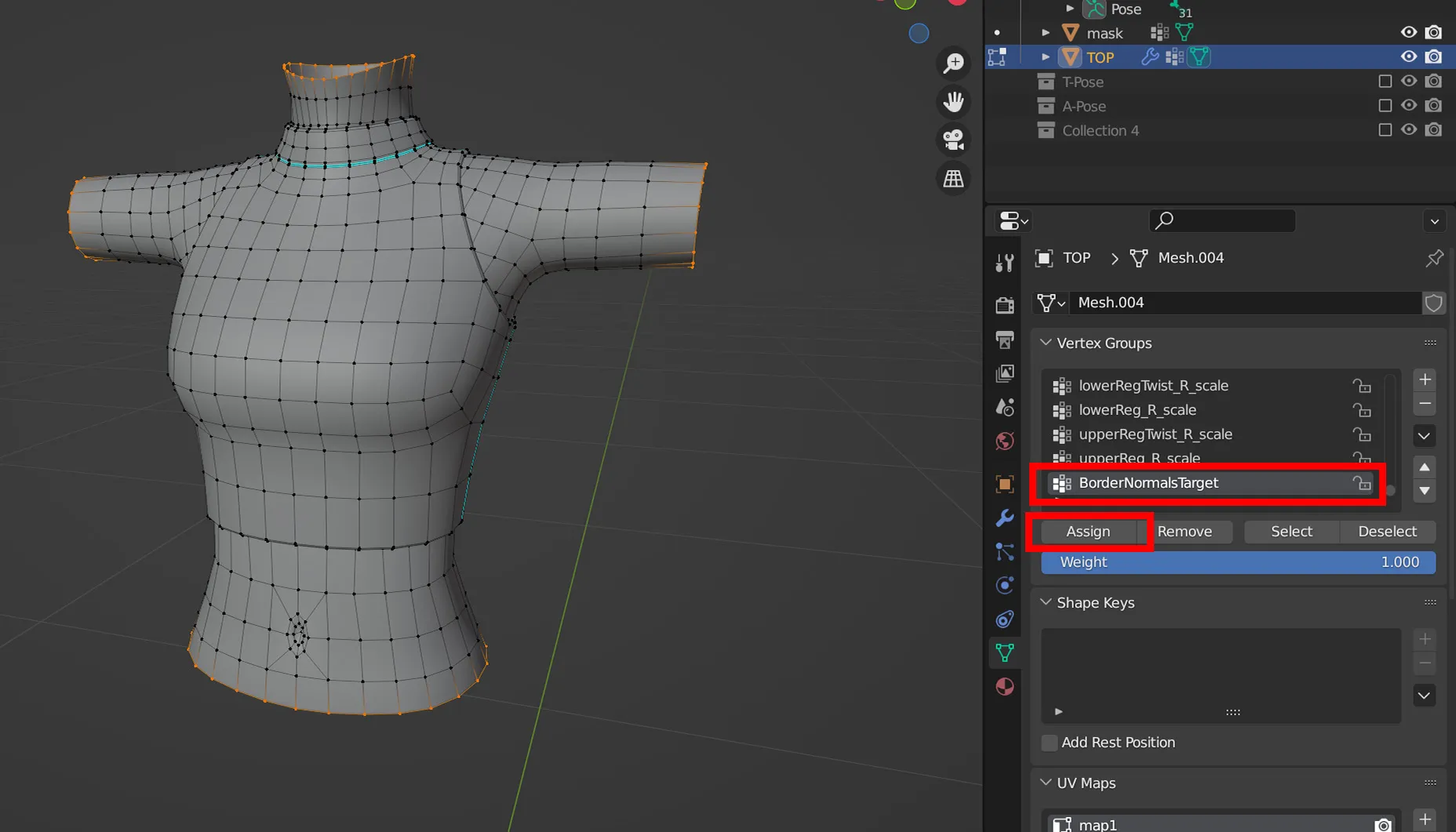Open the Scene properties tab
This screenshot has width=1456, height=832.
click(1004, 407)
